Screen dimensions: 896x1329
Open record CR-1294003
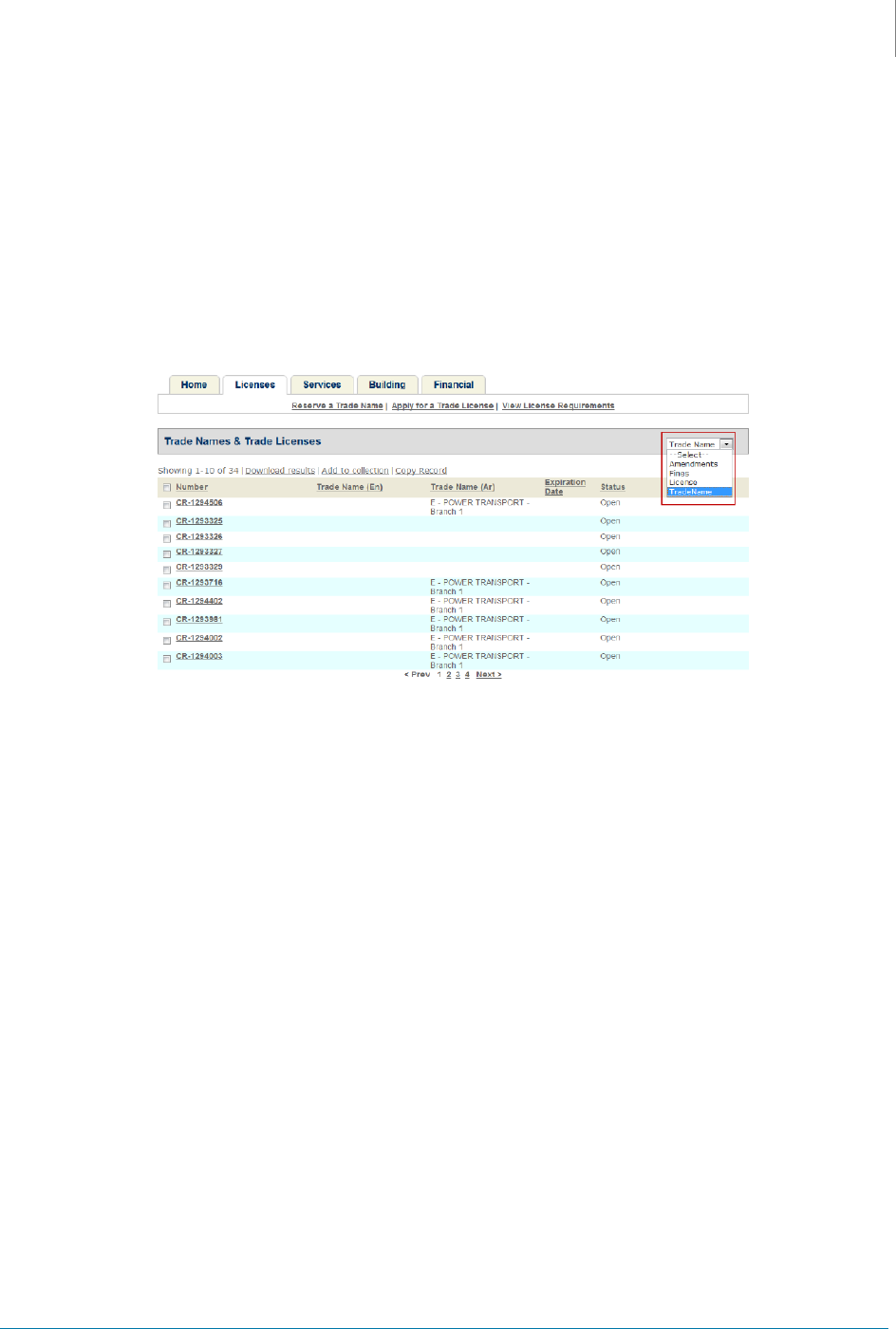(x=199, y=656)
